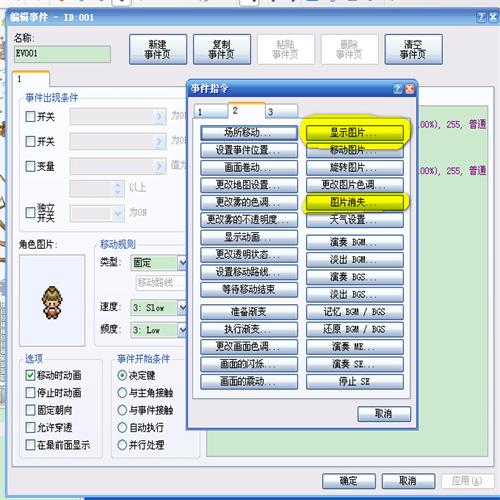This screenshot has height=500, width=500.
Task: Switch to tab 1 in 事件指令 dialog
Action: [211, 112]
